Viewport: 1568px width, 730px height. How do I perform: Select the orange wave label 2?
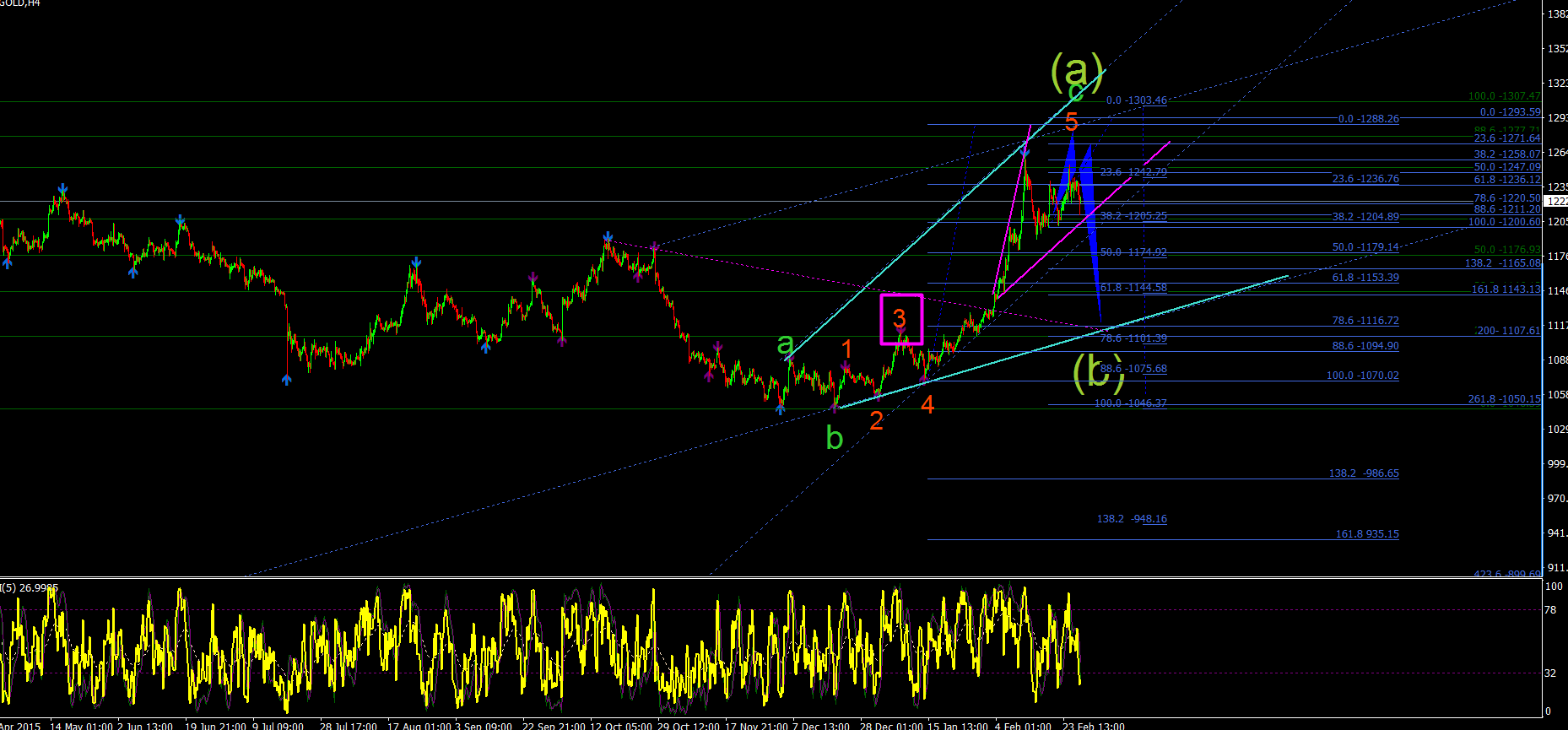(876, 420)
